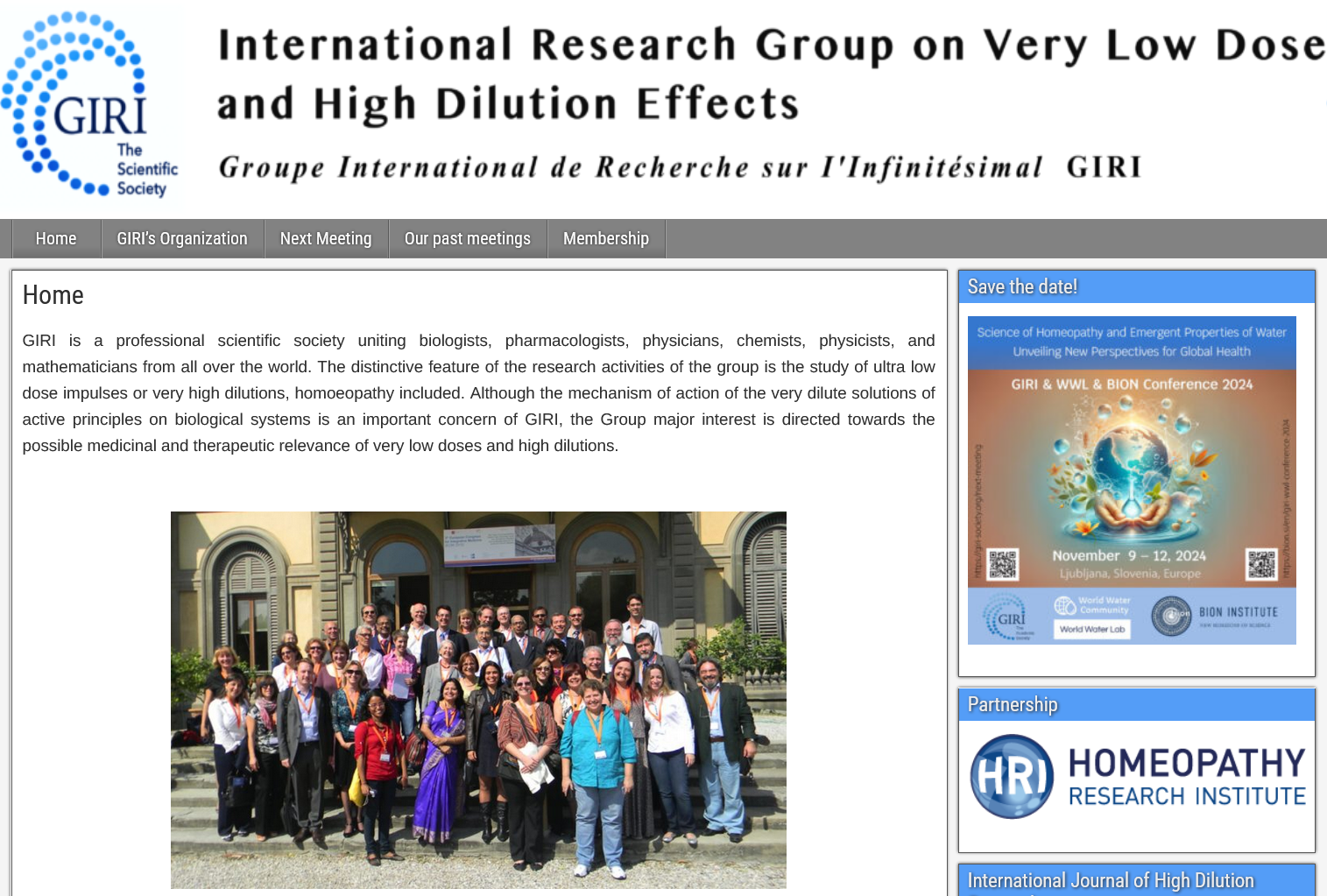Click the Partnership panel header
1327x896 pixels.
[1136, 705]
